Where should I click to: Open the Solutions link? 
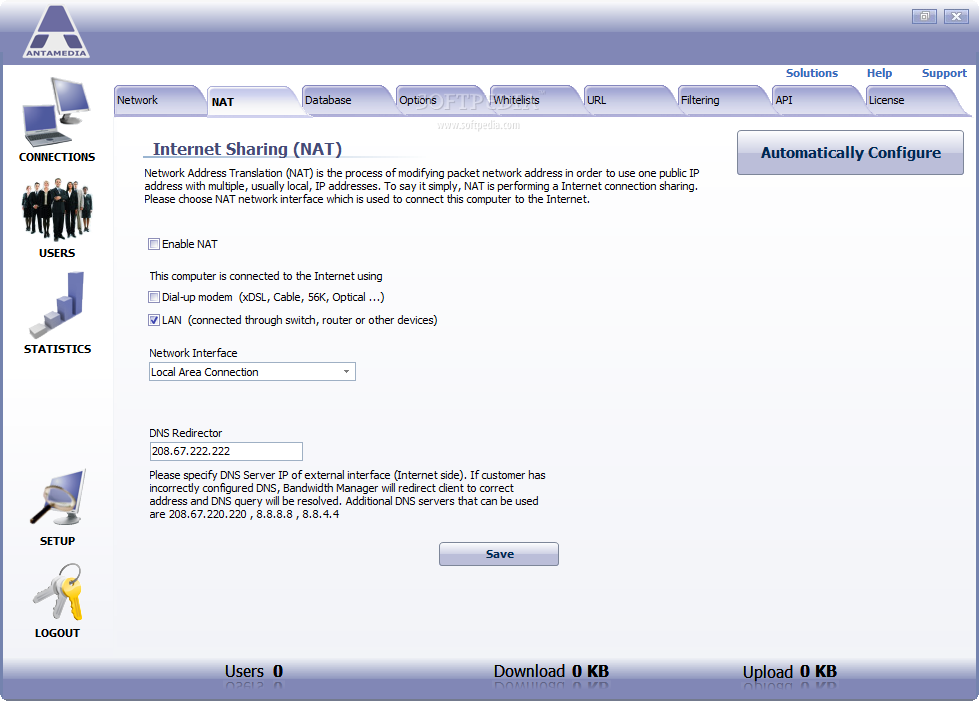tap(812, 73)
